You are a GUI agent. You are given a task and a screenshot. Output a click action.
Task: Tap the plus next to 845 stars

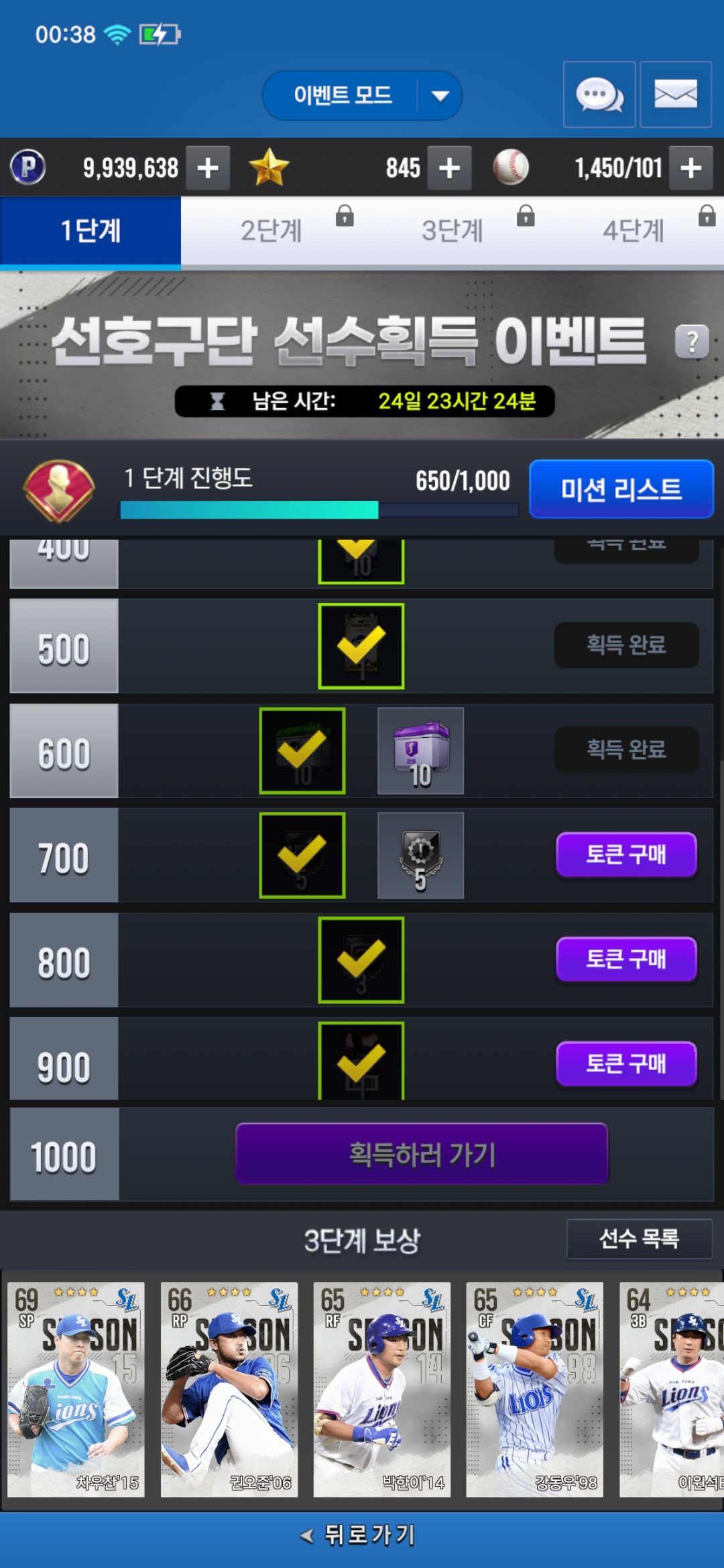449,168
